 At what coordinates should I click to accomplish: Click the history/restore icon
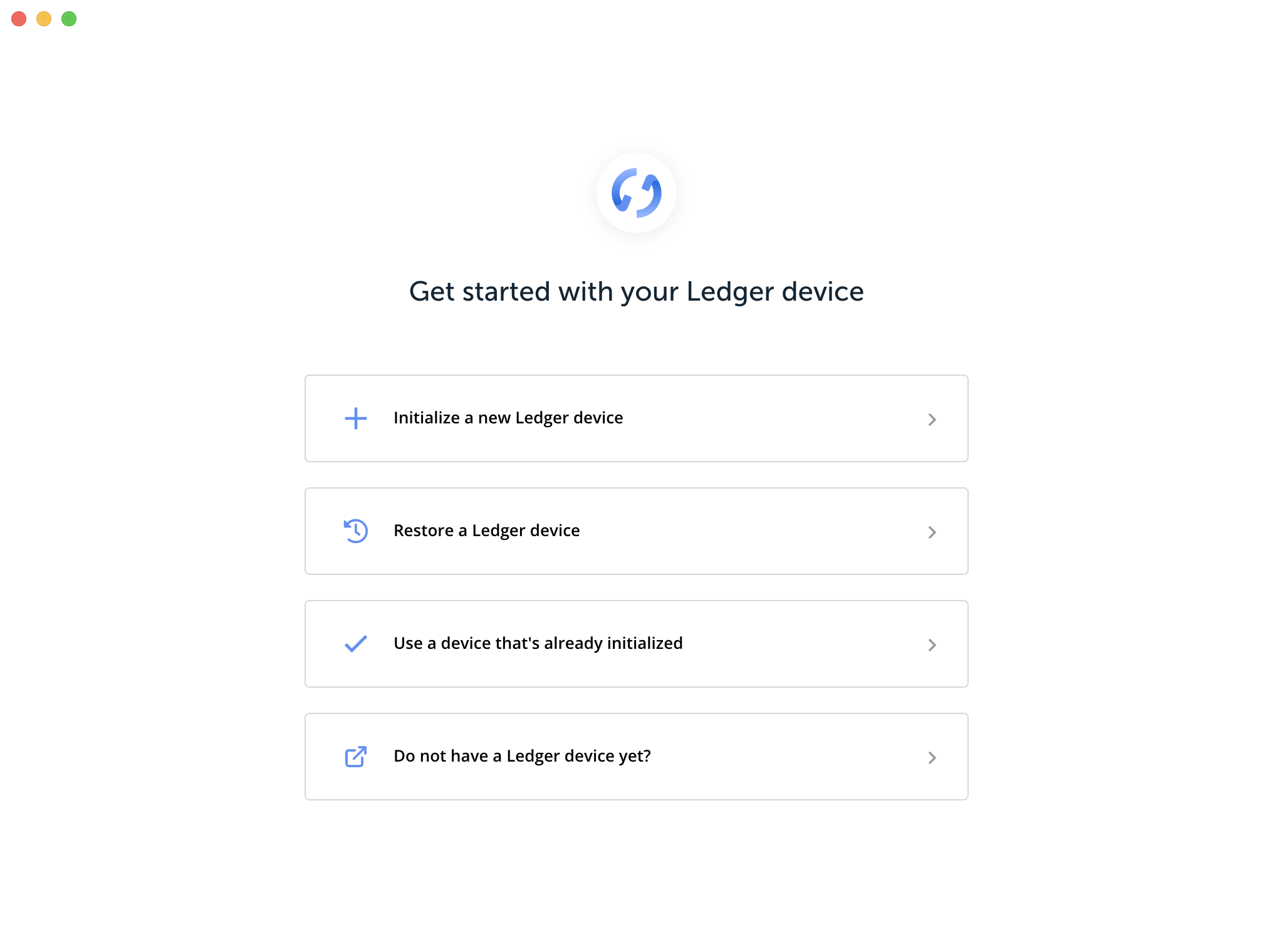pos(355,530)
